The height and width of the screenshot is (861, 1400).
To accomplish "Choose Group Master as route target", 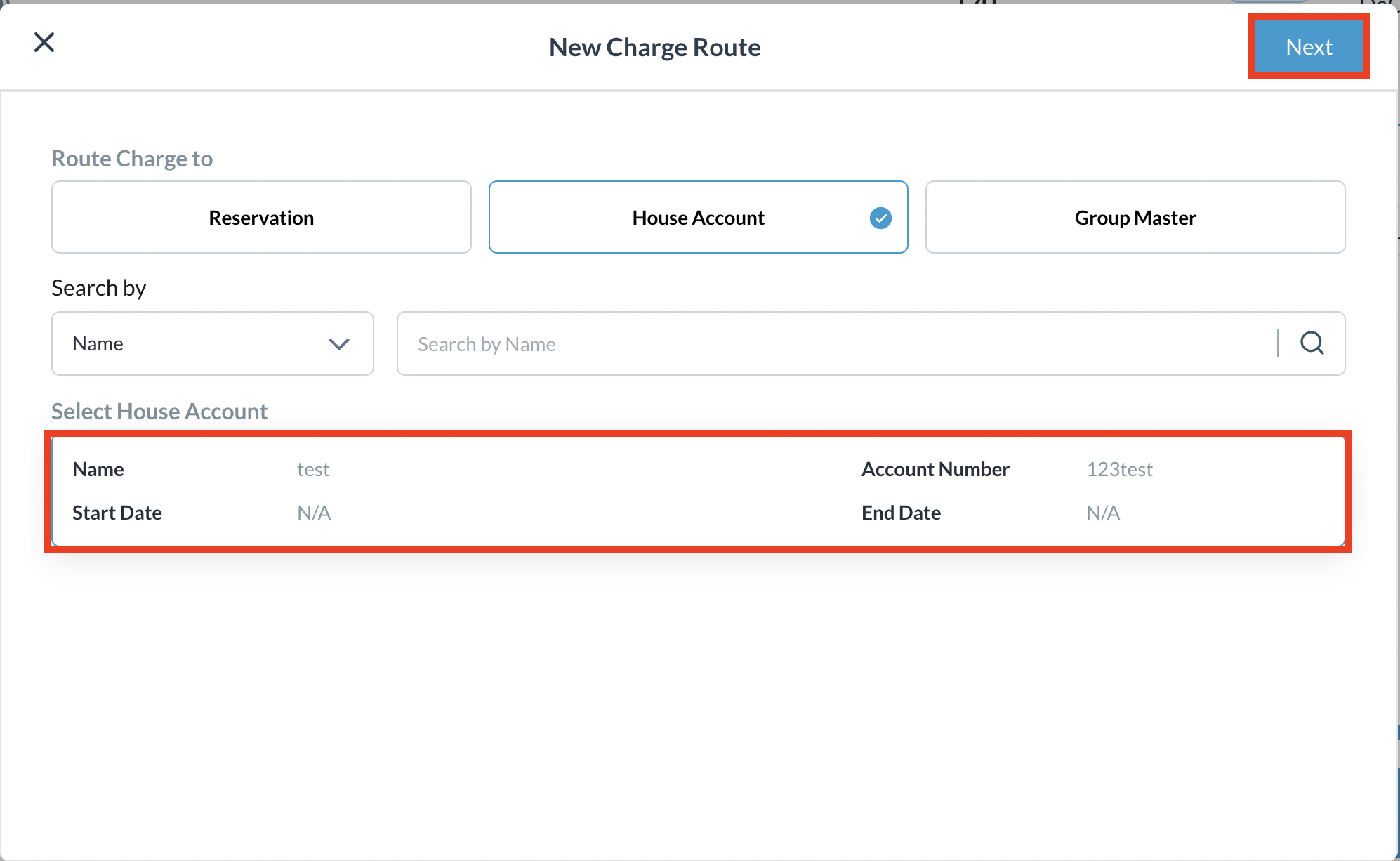I will pos(1135,218).
